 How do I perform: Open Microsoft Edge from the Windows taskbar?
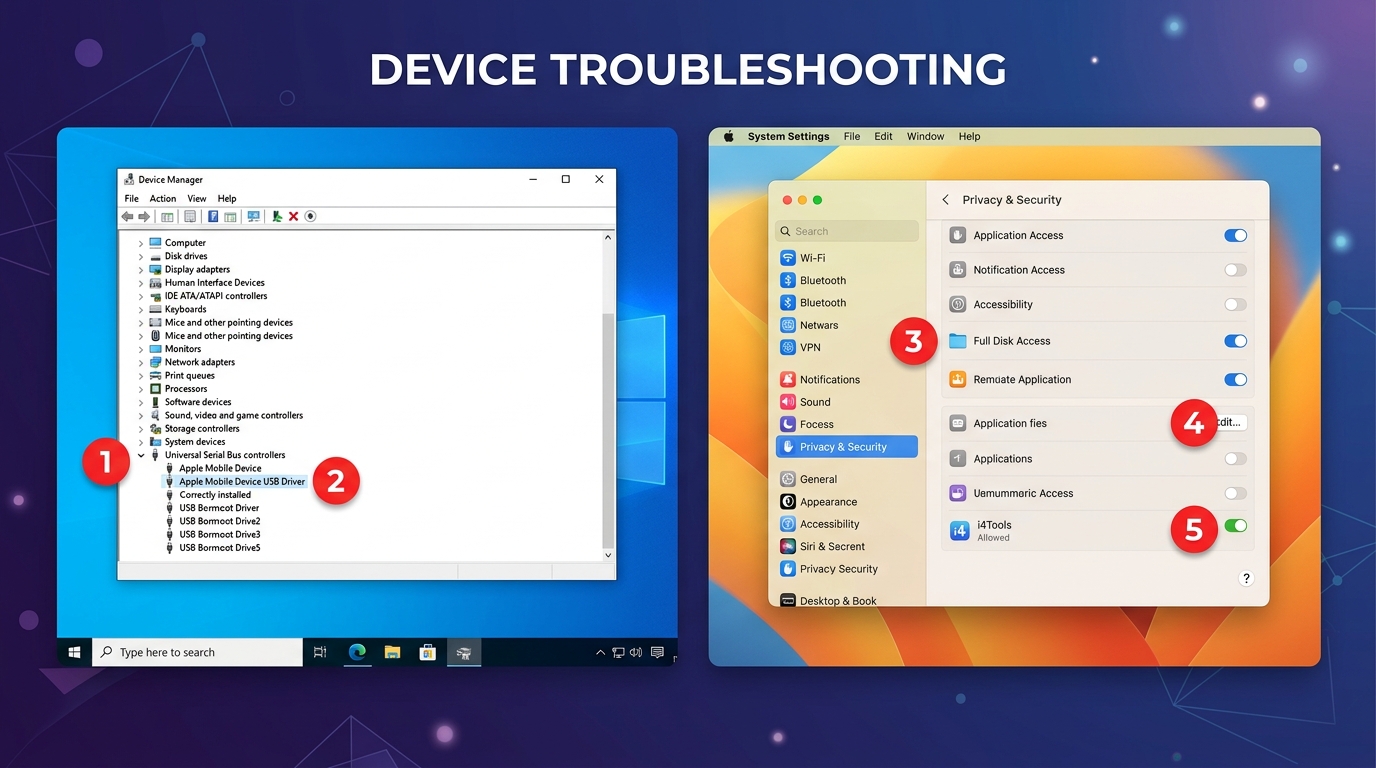point(357,652)
